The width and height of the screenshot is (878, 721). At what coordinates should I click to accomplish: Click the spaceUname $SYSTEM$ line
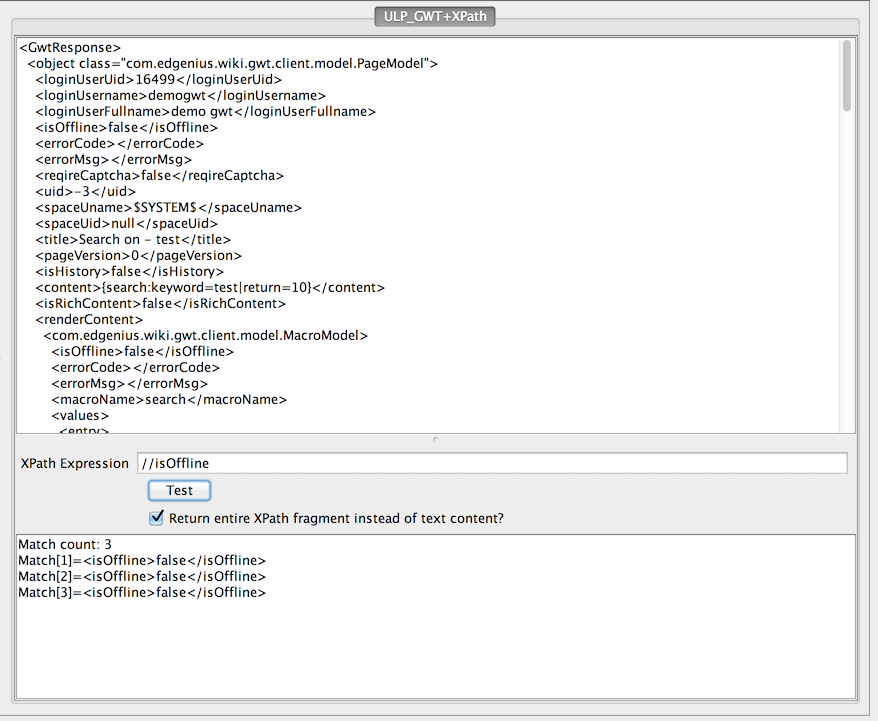click(x=168, y=207)
